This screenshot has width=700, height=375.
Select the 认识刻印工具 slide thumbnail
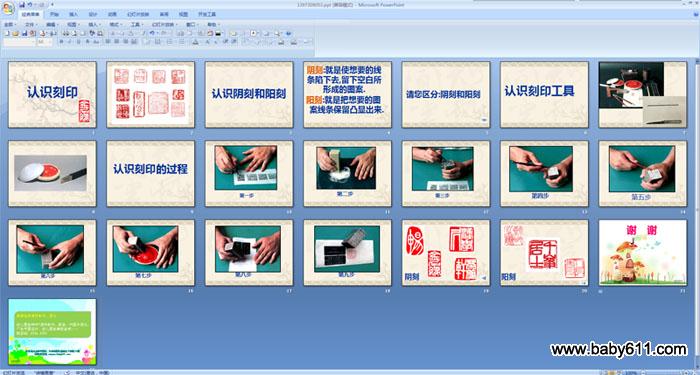point(544,94)
